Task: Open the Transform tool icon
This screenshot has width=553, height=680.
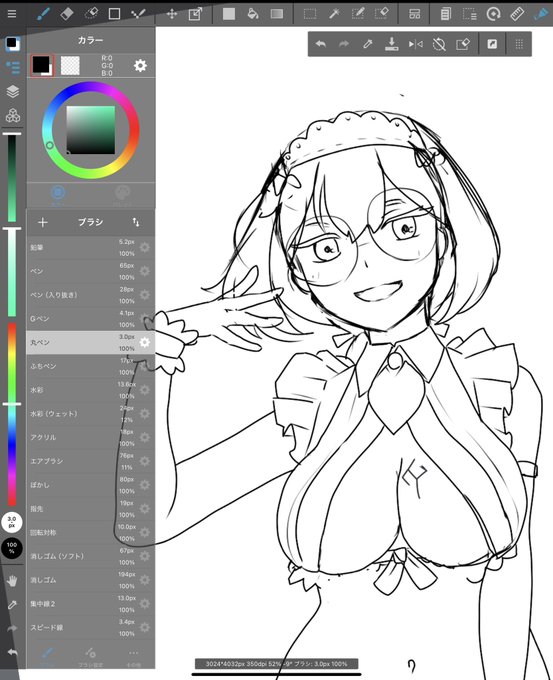Action: coord(195,14)
